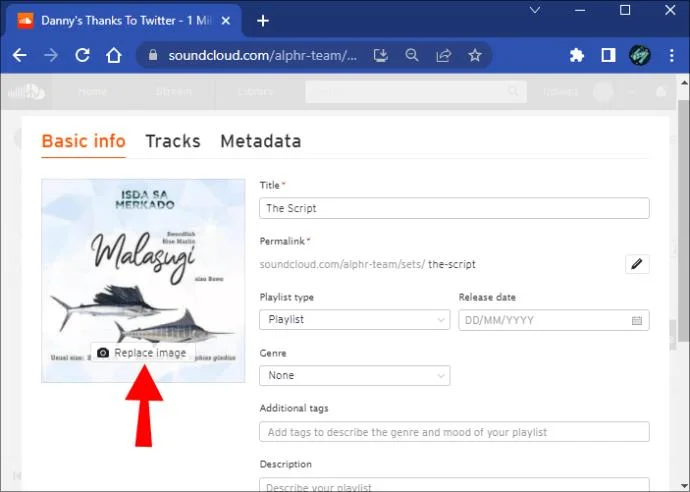690x492 pixels.
Task: Open the zoom magnifier in address bar
Action: coord(412,55)
